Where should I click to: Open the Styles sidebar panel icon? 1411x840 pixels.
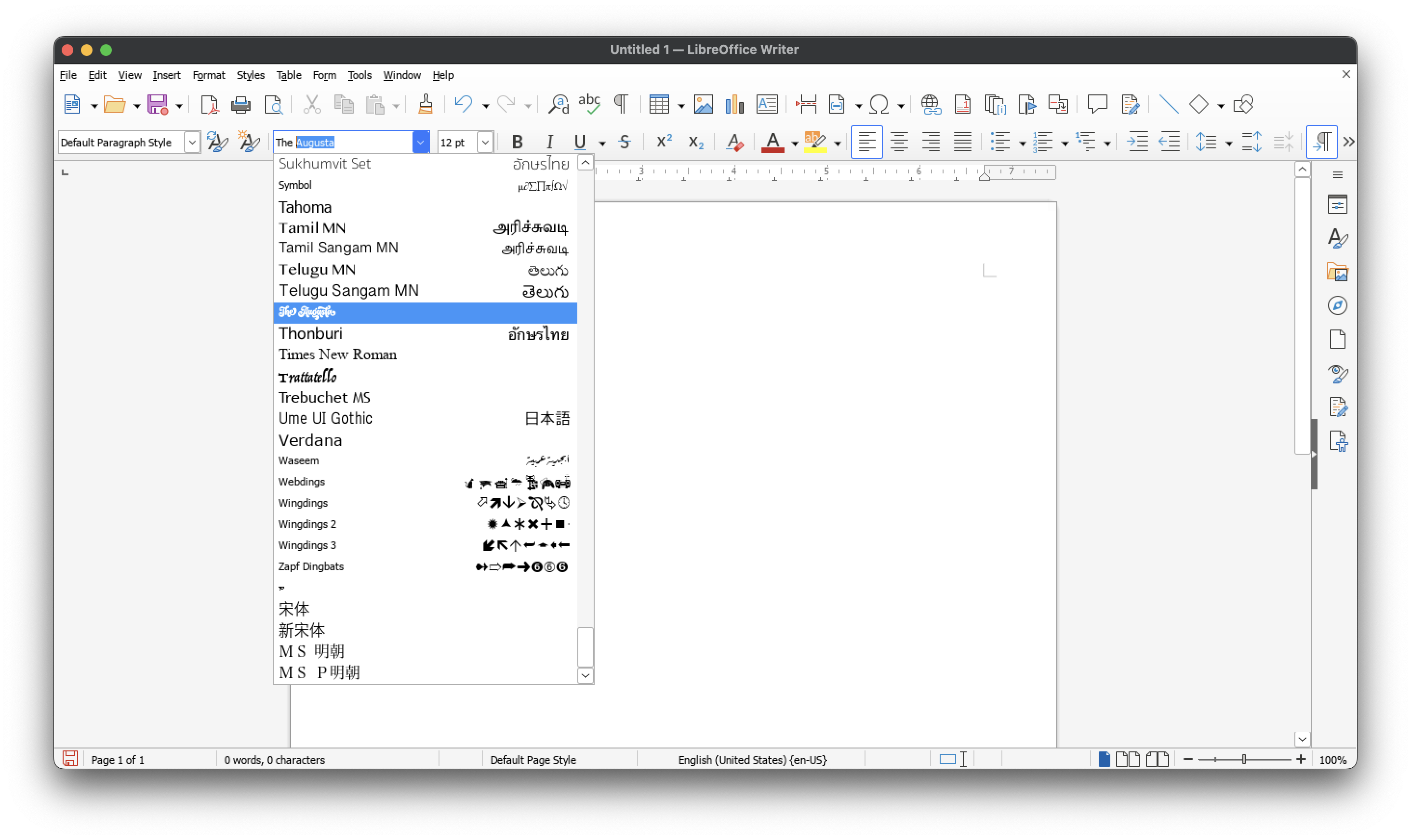[x=1338, y=238]
